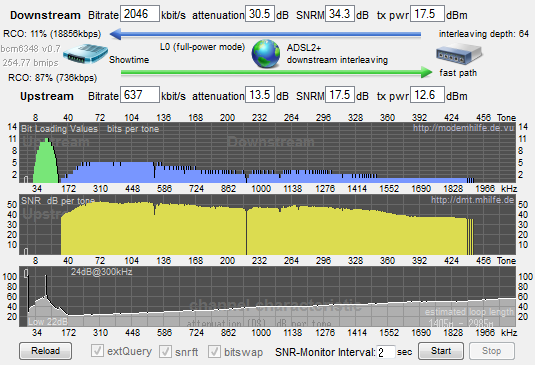Click the 'ADSL2+' label
The image size is (535, 365).
(x=304, y=47)
